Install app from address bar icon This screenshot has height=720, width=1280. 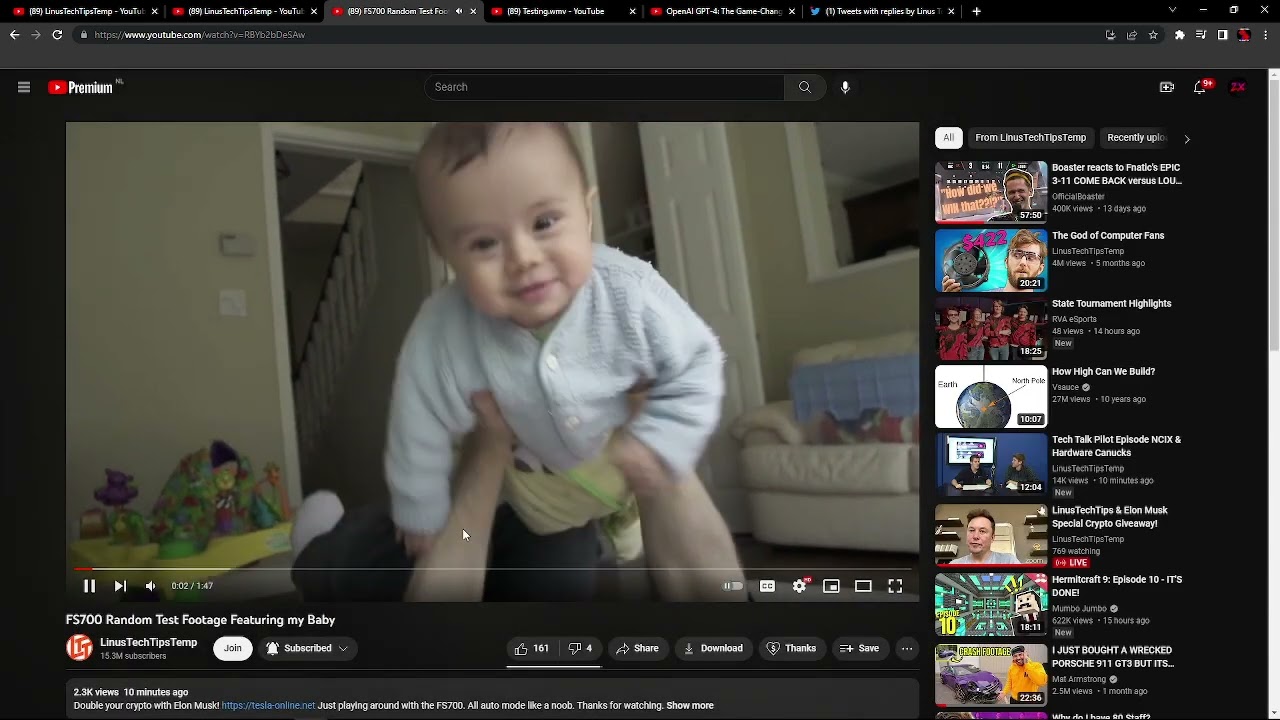click(x=1110, y=34)
